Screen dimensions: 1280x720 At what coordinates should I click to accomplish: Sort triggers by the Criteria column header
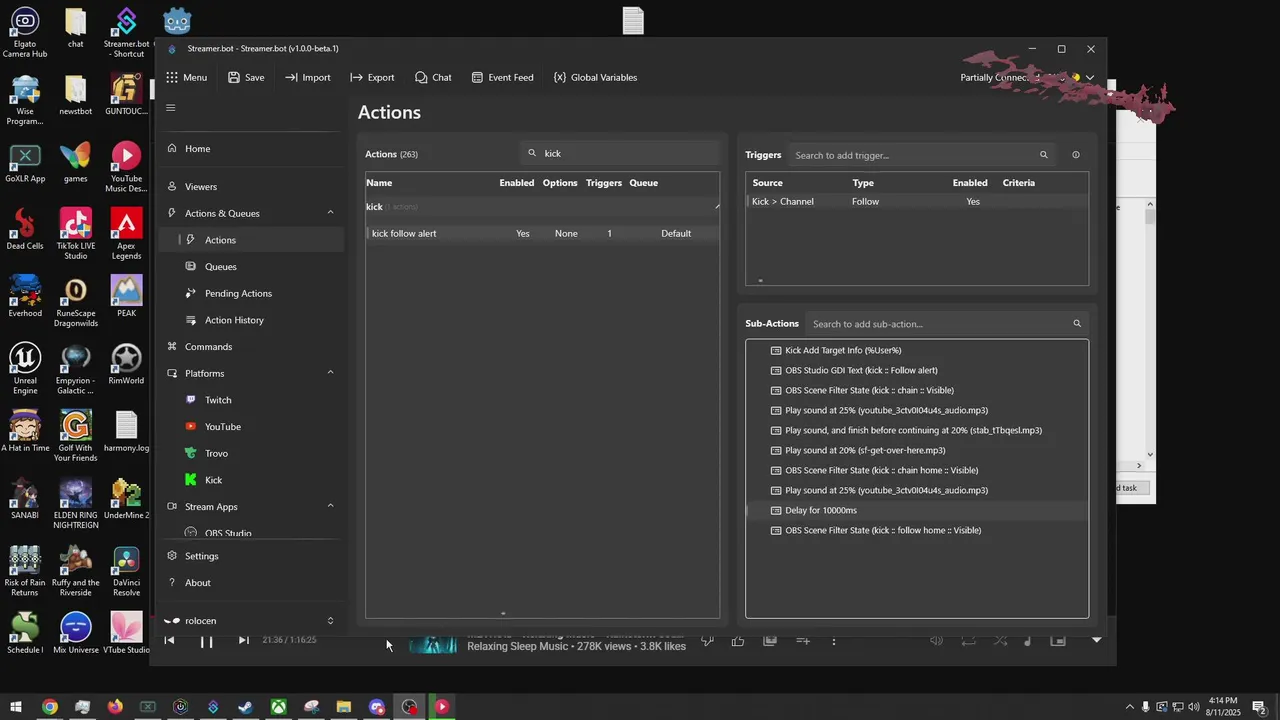coord(1019,183)
